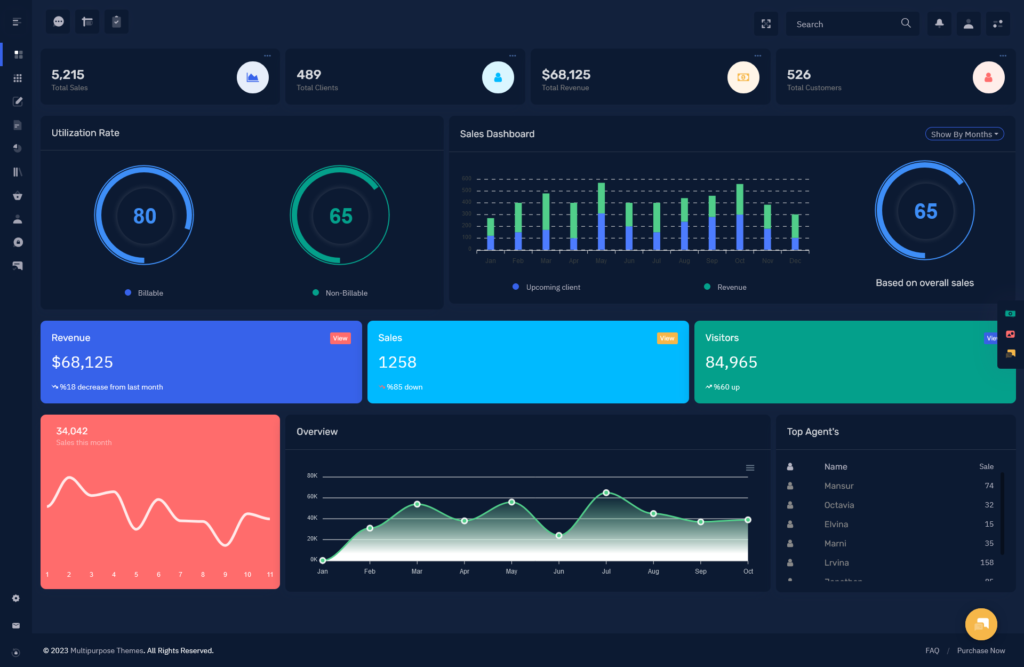1024x667 pixels.
Task: Open the mail envelope icon in the sidebar
Action: [16, 626]
